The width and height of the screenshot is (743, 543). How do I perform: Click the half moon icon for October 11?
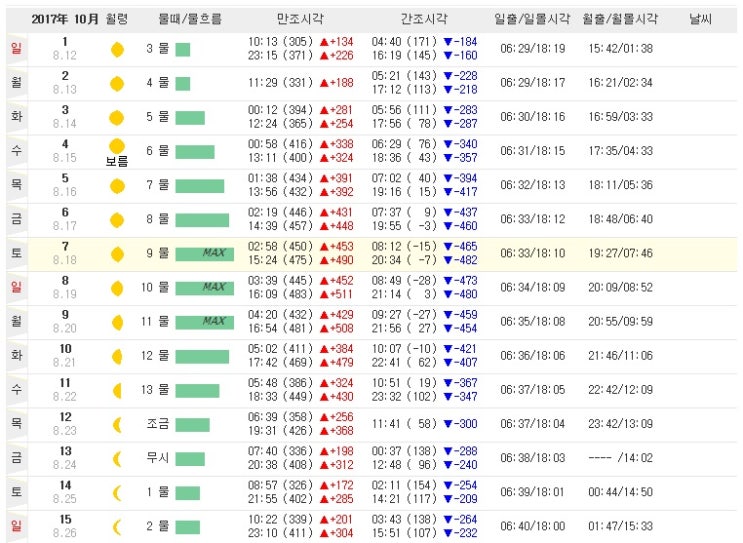click(x=117, y=390)
